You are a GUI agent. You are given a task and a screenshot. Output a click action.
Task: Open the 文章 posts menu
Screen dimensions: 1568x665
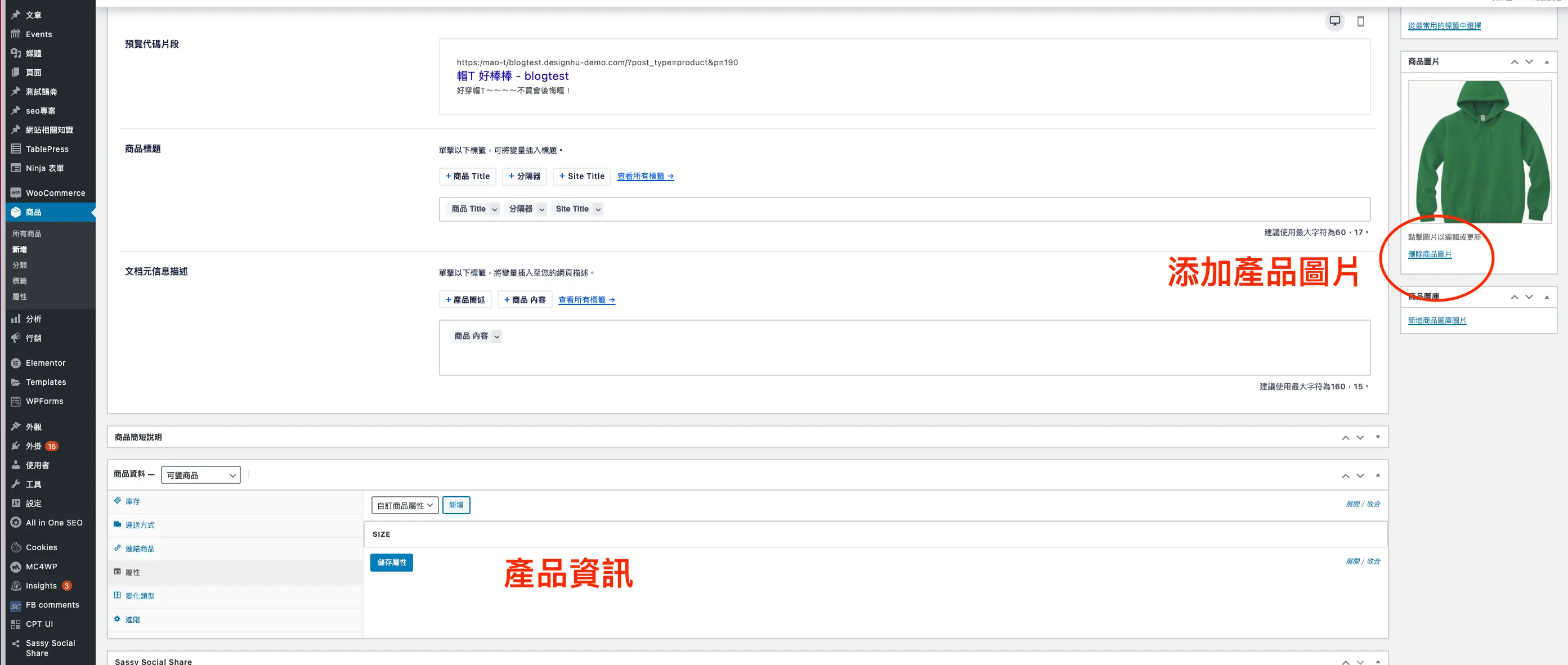click(x=33, y=15)
